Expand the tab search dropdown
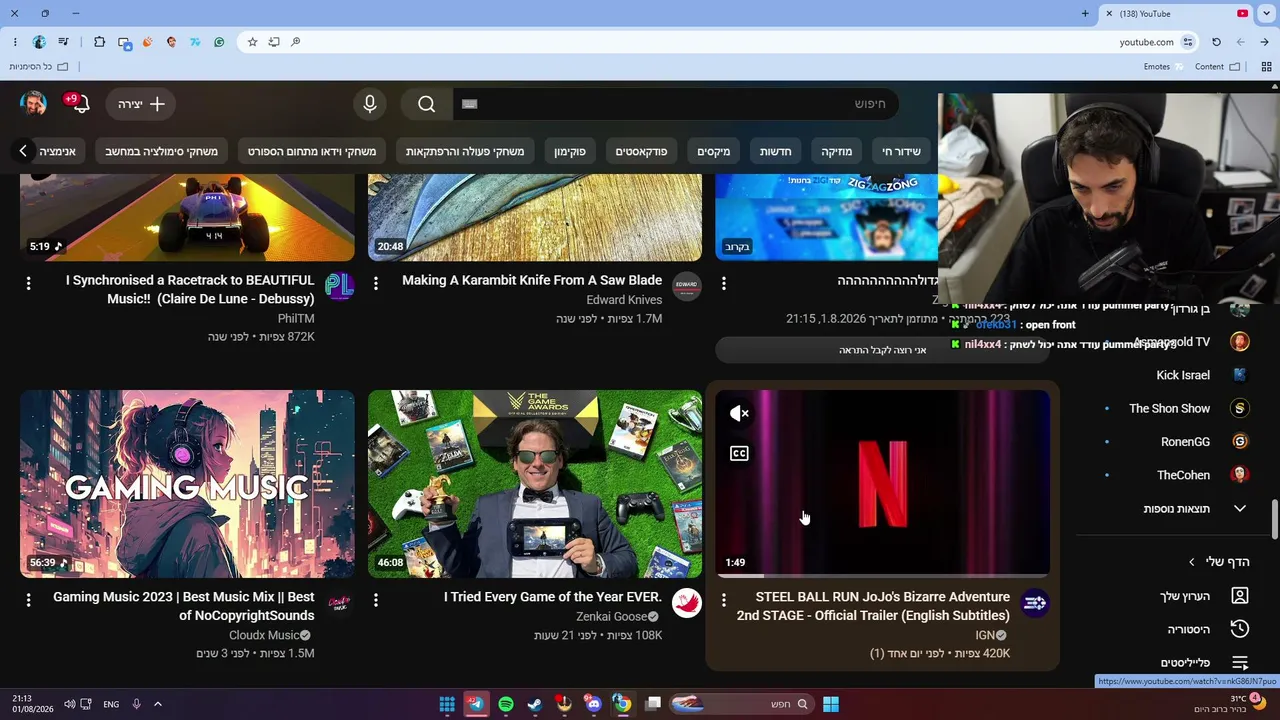 [x=1265, y=13]
